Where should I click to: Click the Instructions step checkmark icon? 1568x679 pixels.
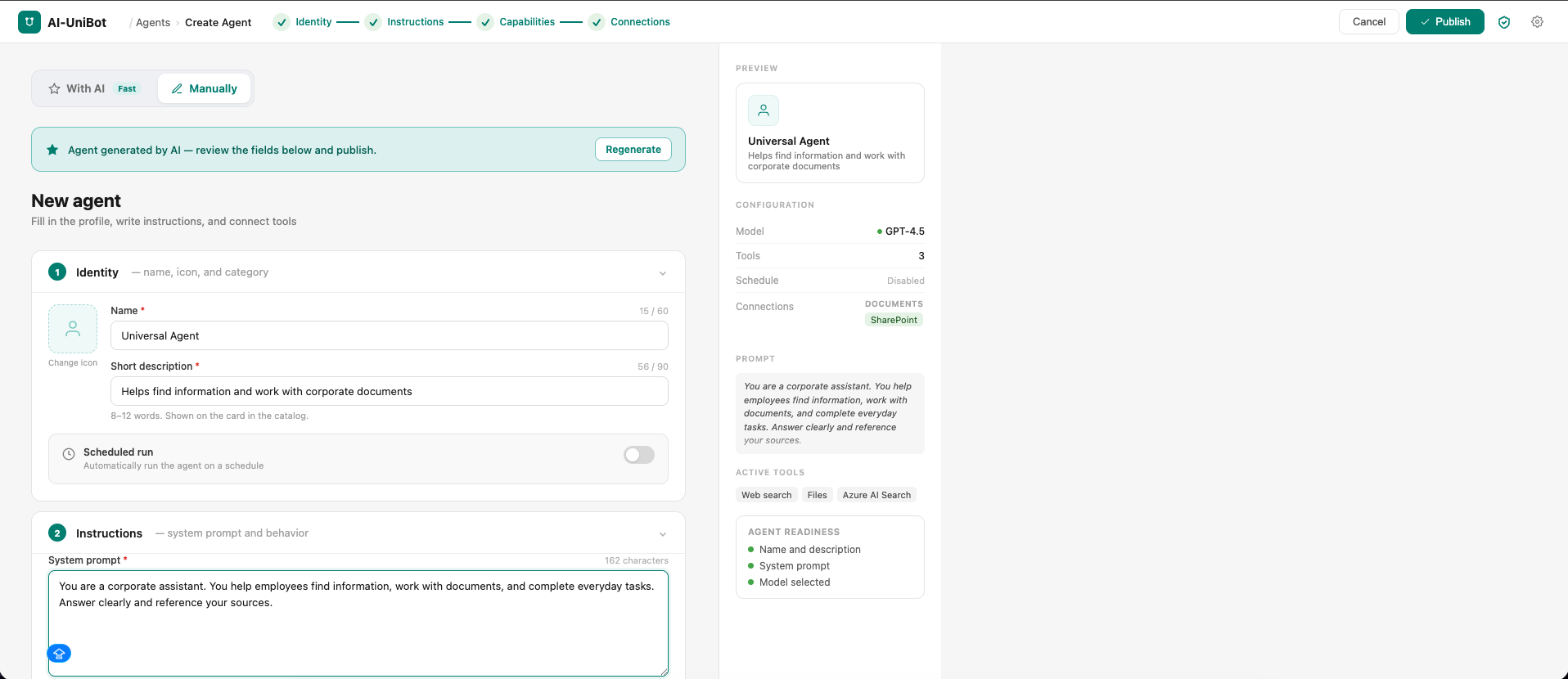373,22
